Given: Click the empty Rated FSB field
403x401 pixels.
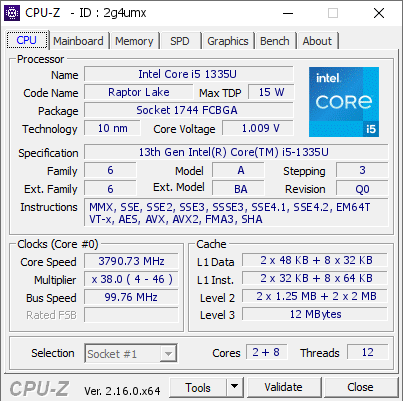Looking at the screenshot, I should pyautogui.click(x=131, y=315).
